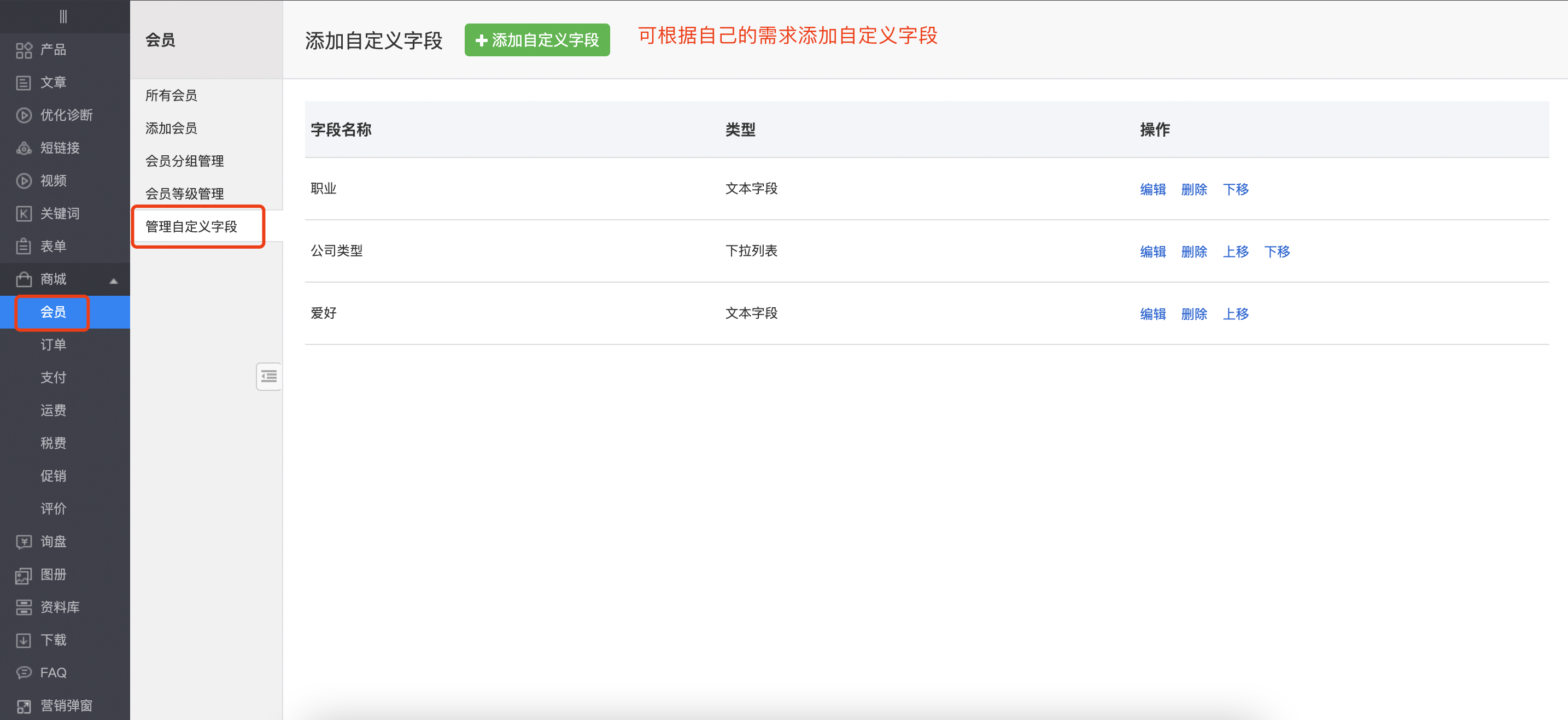The width and height of the screenshot is (1568, 720).
Task: Move 爱好 field up with 上移
Action: pyautogui.click(x=1235, y=314)
